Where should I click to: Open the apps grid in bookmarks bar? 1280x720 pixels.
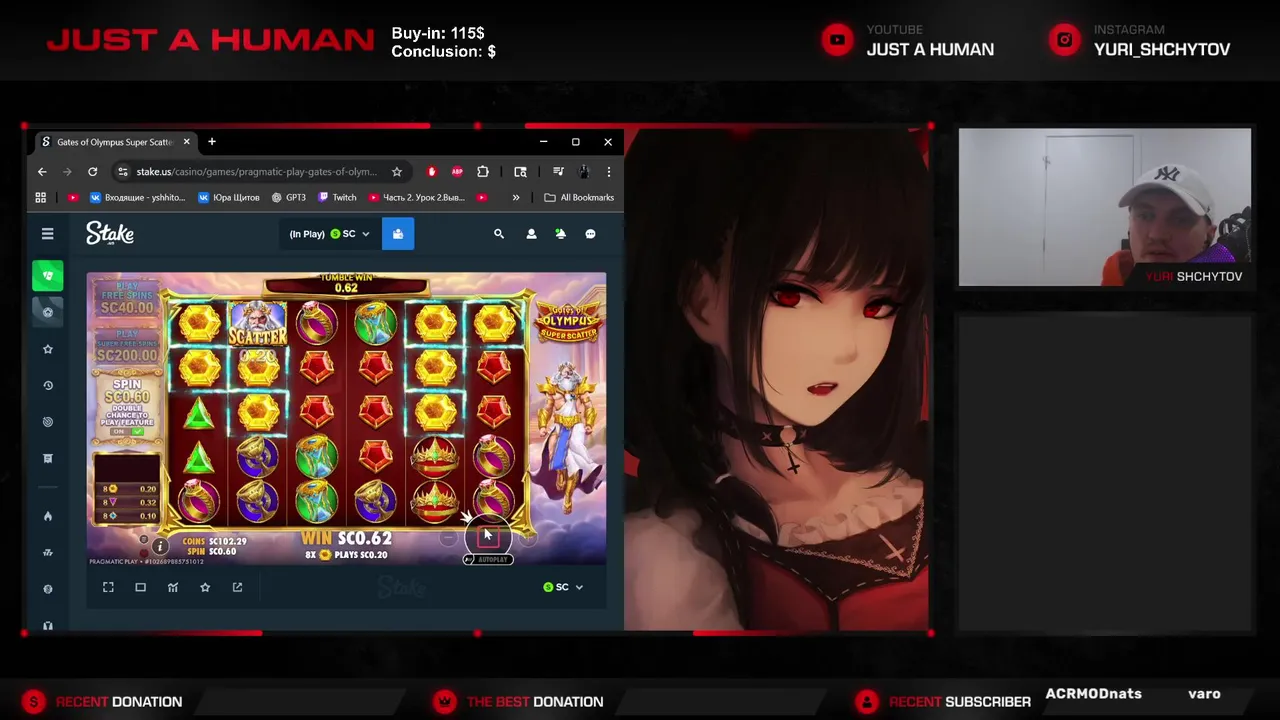coord(41,198)
